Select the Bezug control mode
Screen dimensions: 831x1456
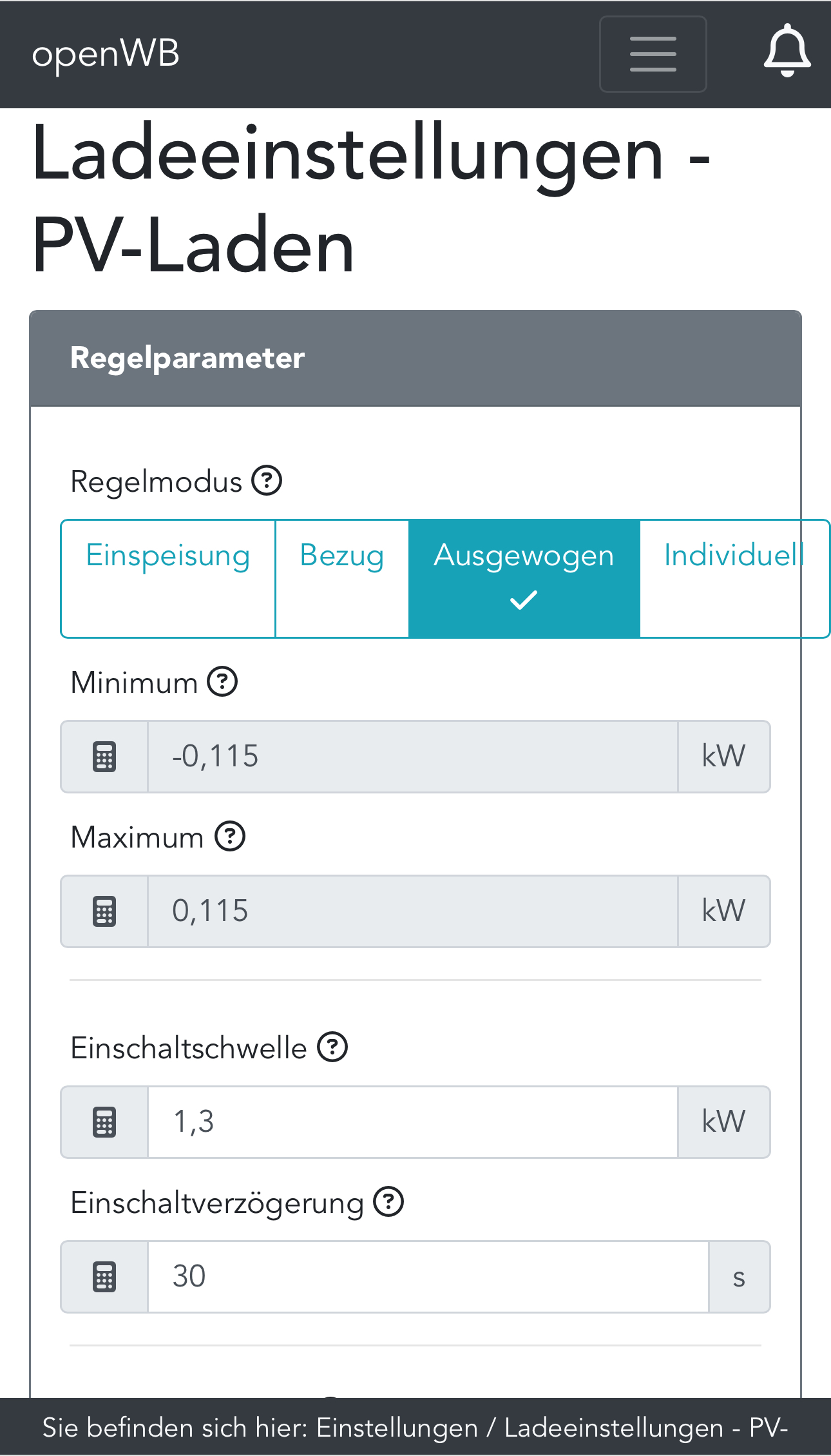[x=342, y=578]
